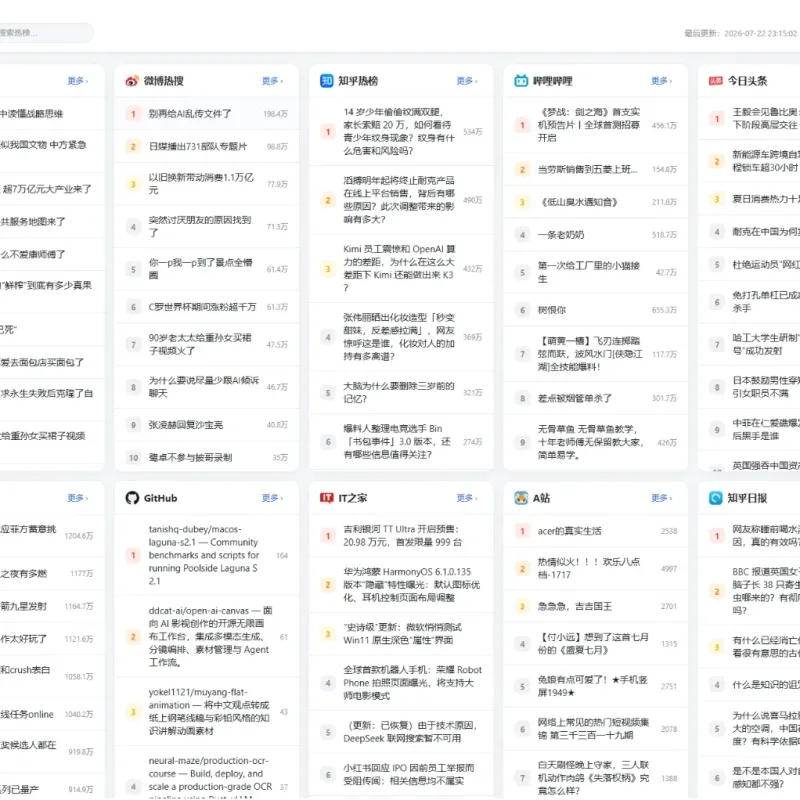This screenshot has width=800, height=800.
Task: Click rank badge 10 beside 鹭卓不参与披哥录制
Action: point(133,458)
